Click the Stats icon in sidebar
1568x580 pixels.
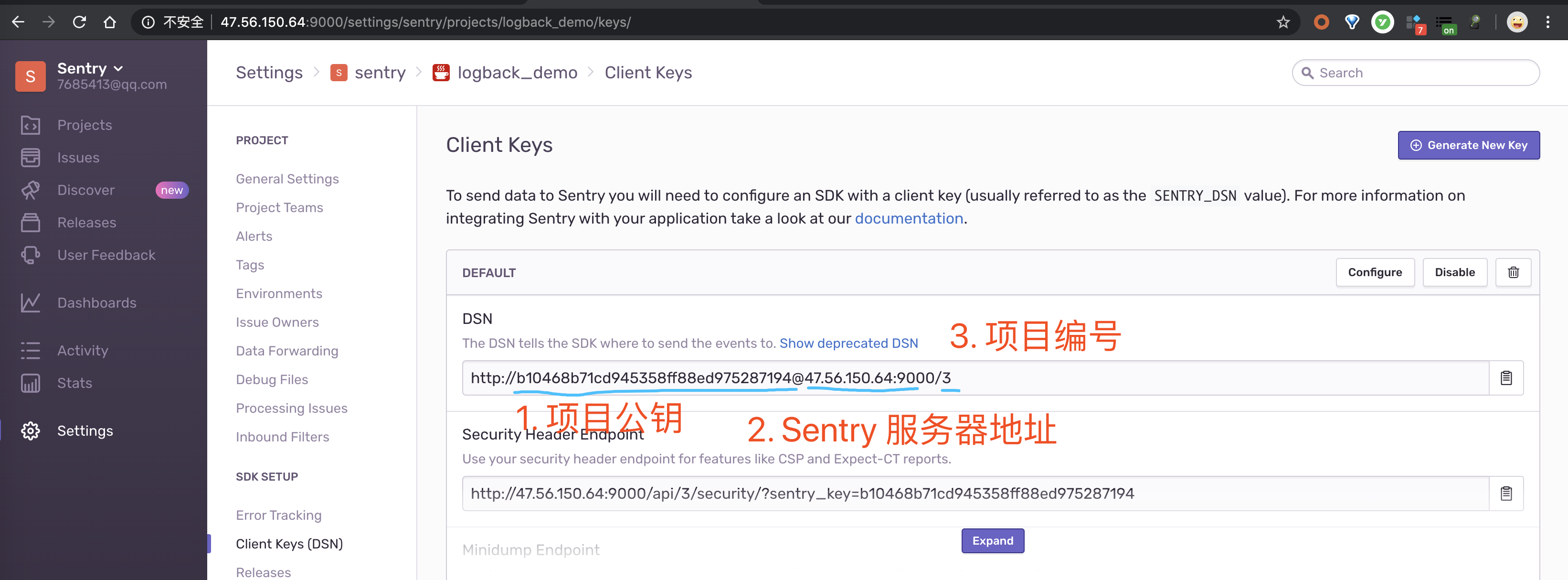(x=30, y=382)
